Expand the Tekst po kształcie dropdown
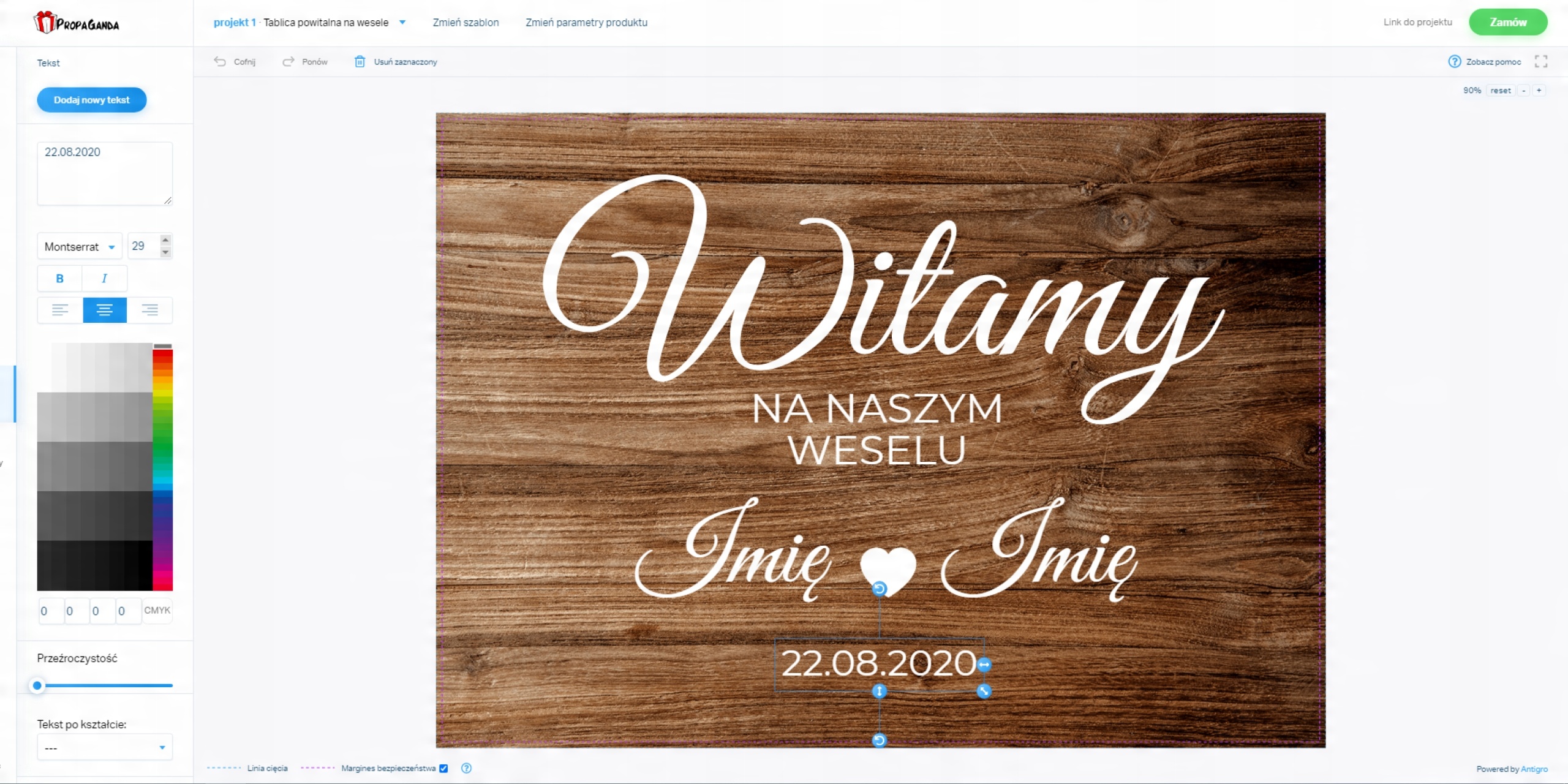The width and height of the screenshot is (1568, 784). [105, 747]
